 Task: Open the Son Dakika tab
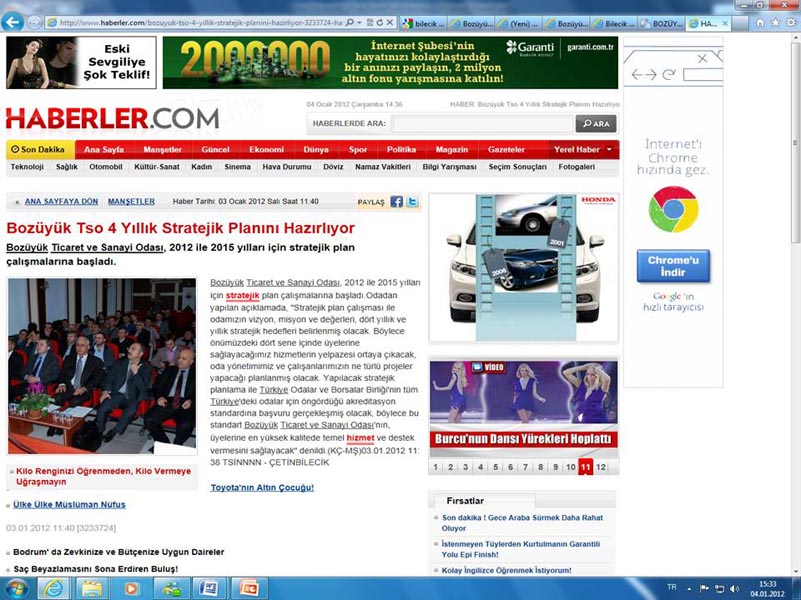click(38, 150)
